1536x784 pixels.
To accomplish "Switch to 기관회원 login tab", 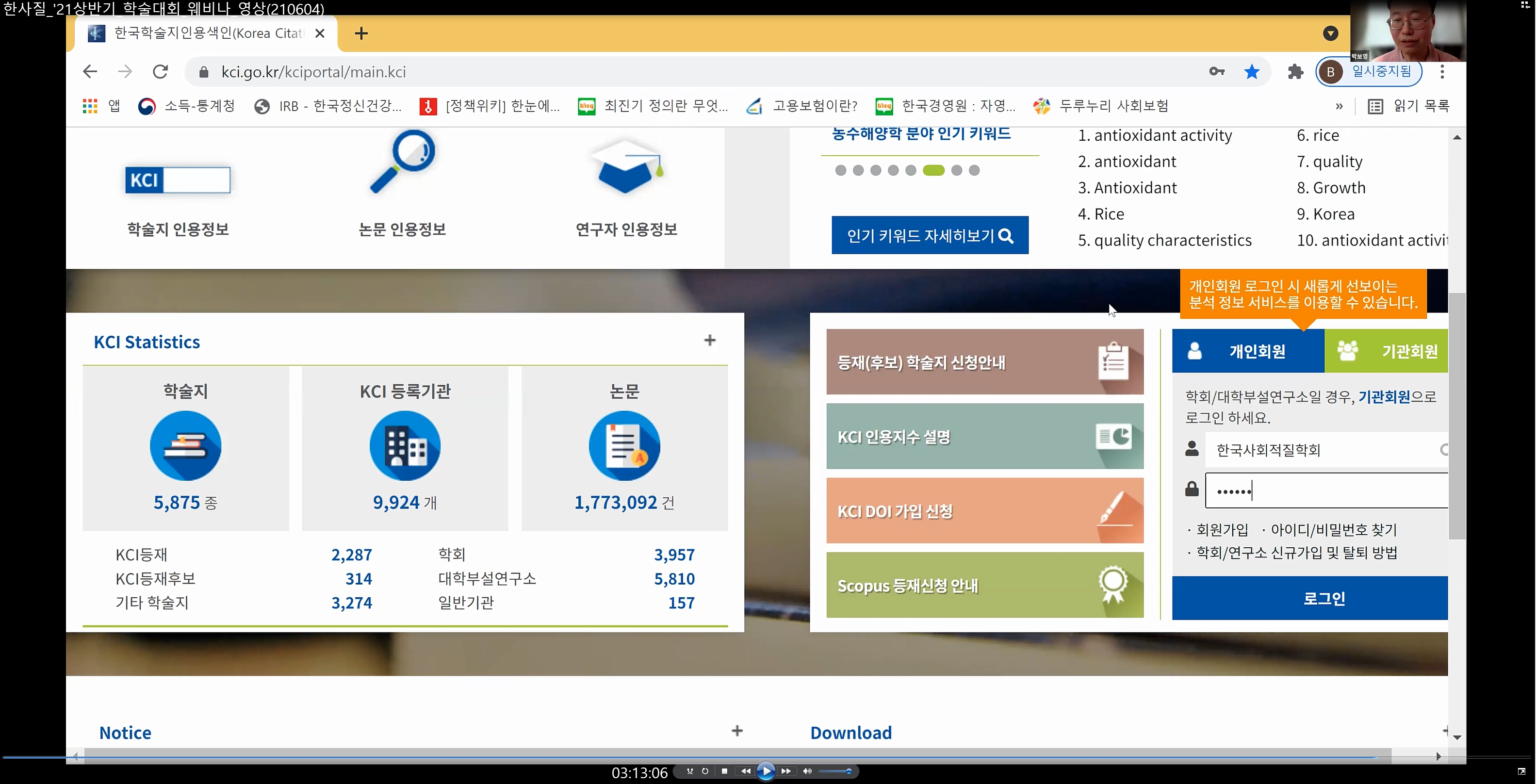I will click(1387, 351).
